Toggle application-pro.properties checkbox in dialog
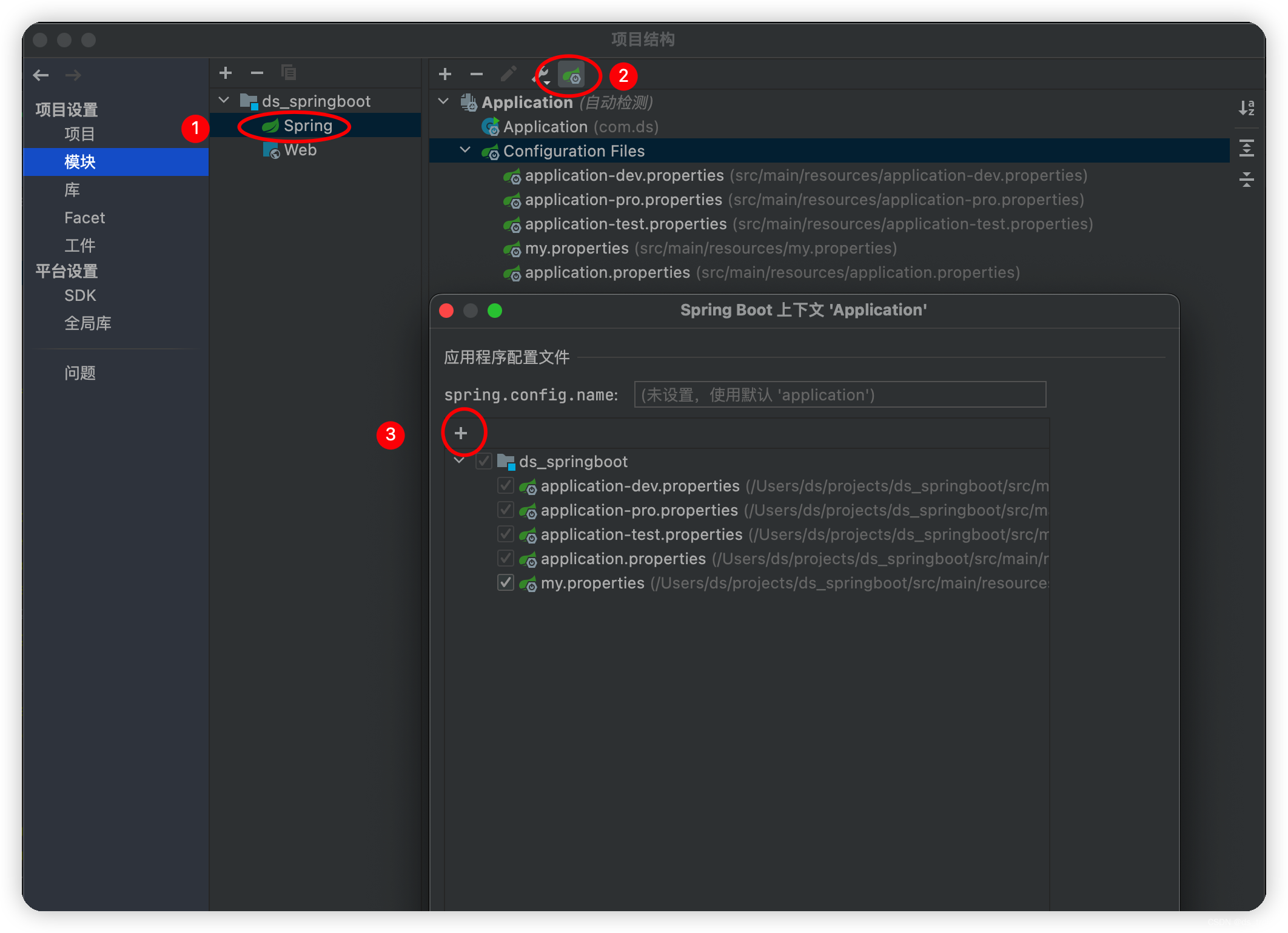The image size is (1288, 933). (x=506, y=510)
